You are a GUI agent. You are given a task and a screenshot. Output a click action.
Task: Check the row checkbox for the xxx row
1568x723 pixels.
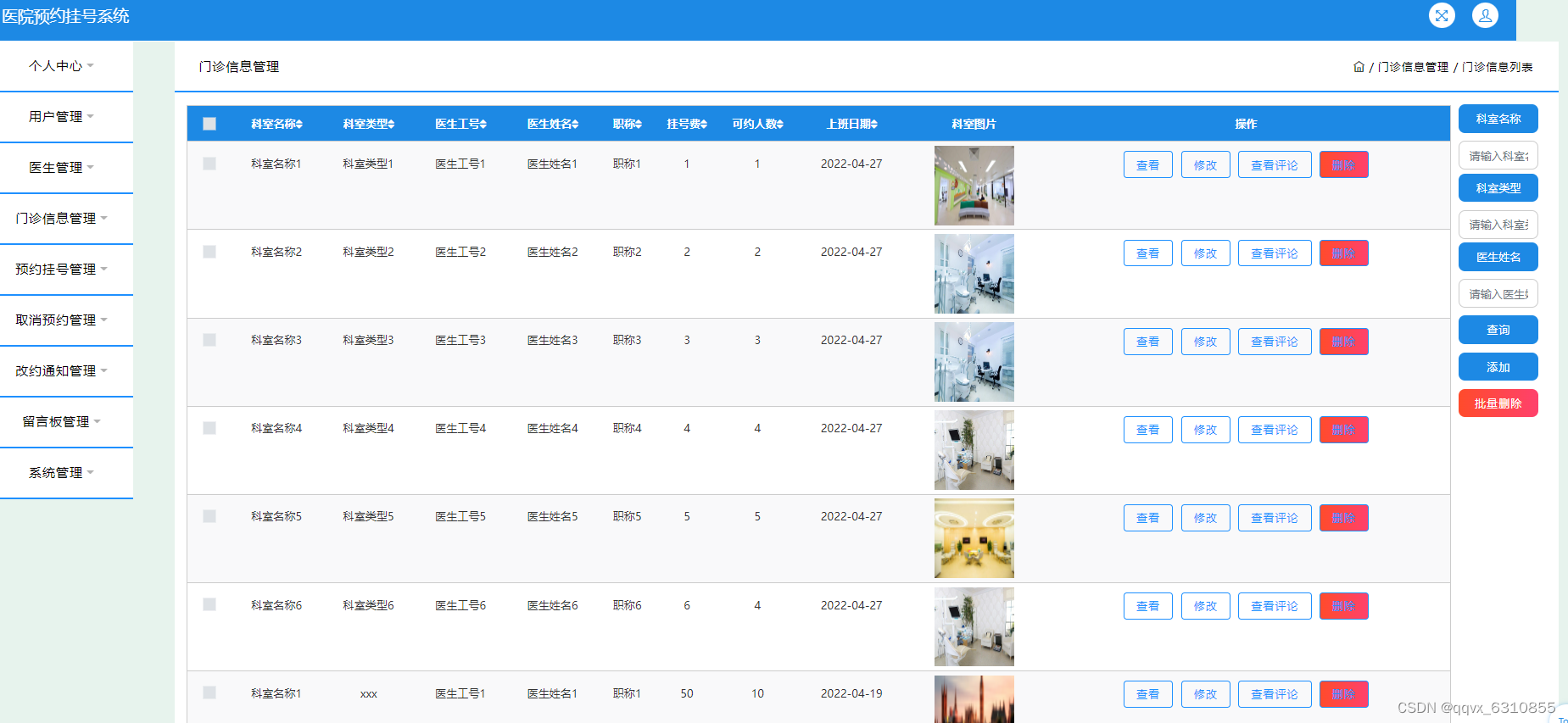(x=209, y=692)
